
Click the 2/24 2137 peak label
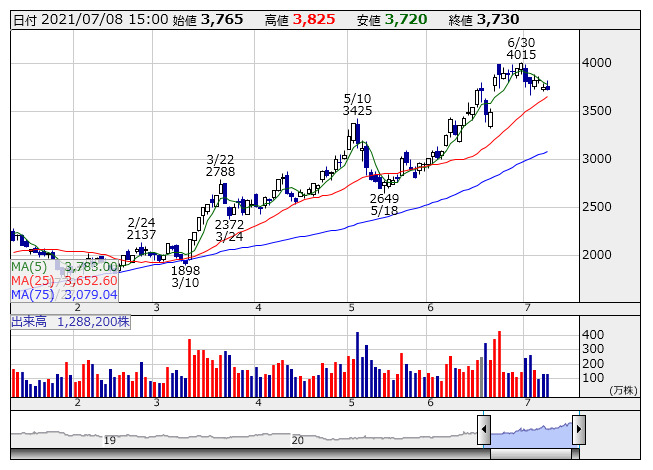point(141,229)
